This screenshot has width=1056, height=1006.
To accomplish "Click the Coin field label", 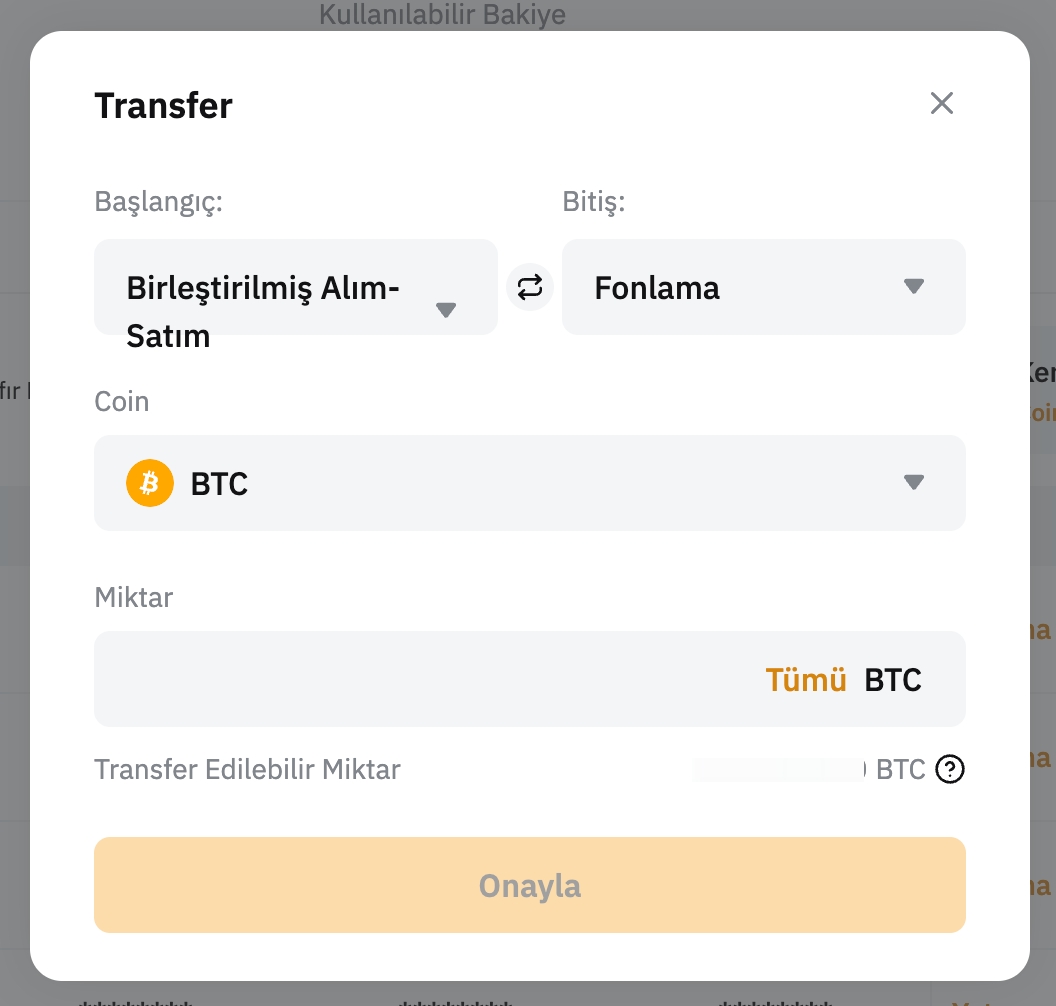I will click(x=121, y=401).
